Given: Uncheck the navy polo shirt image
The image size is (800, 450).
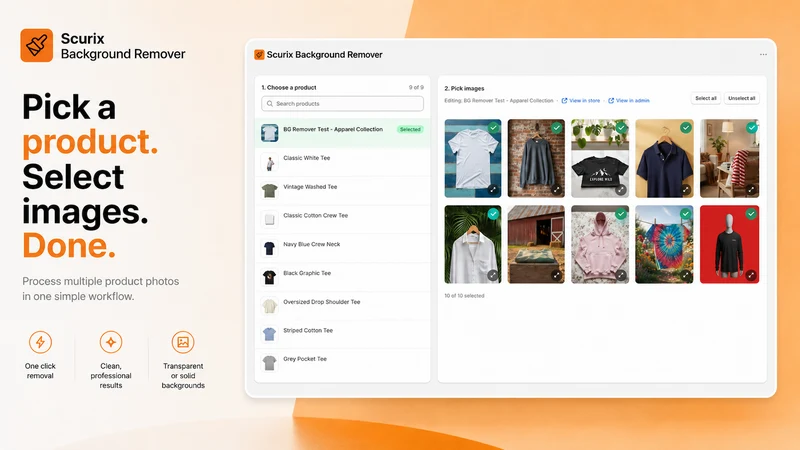Looking at the screenshot, I should tap(686, 128).
